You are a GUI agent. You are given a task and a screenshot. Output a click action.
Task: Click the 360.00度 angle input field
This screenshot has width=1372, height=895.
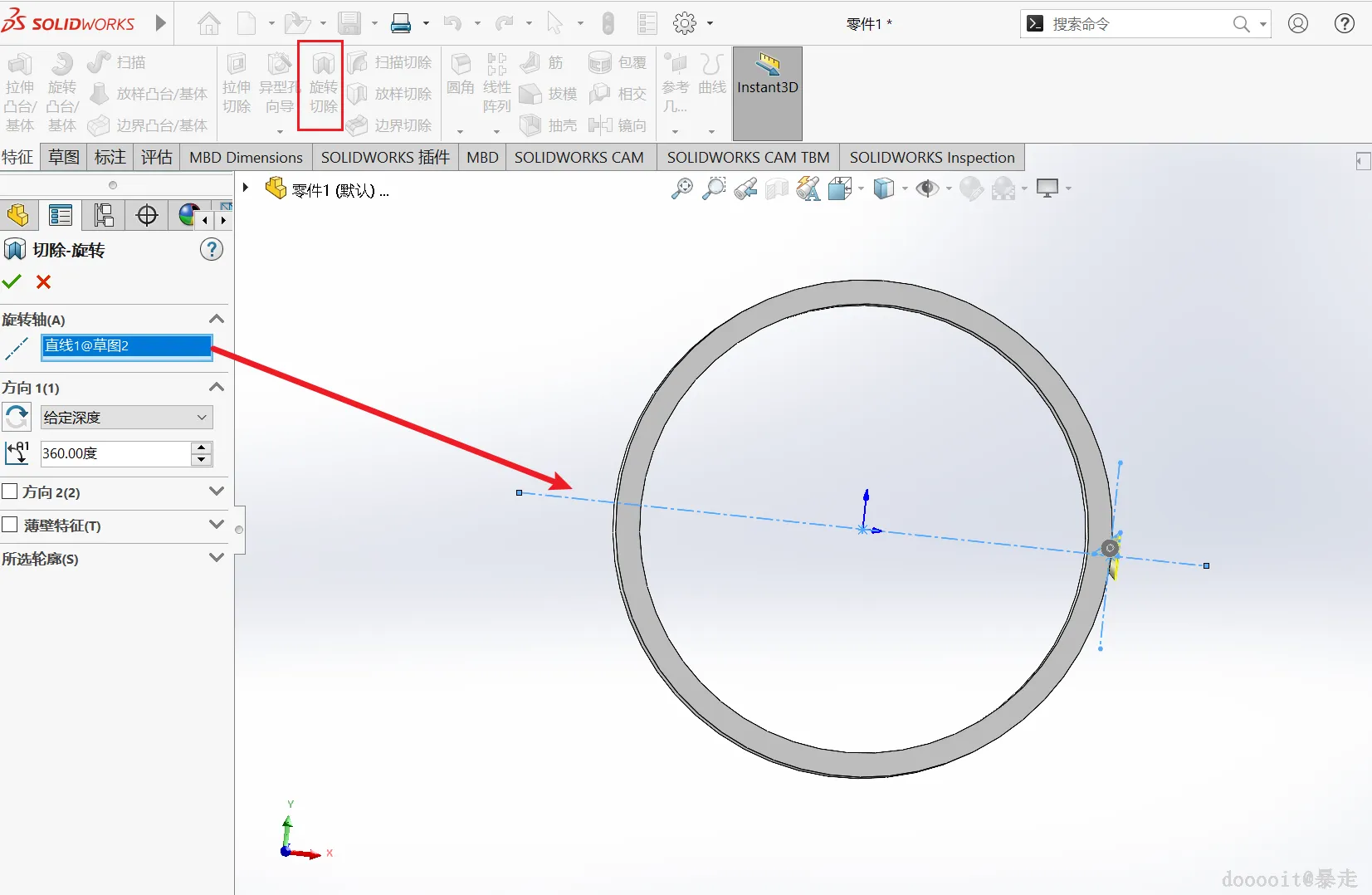pyautogui.click(x=115, y=453)
